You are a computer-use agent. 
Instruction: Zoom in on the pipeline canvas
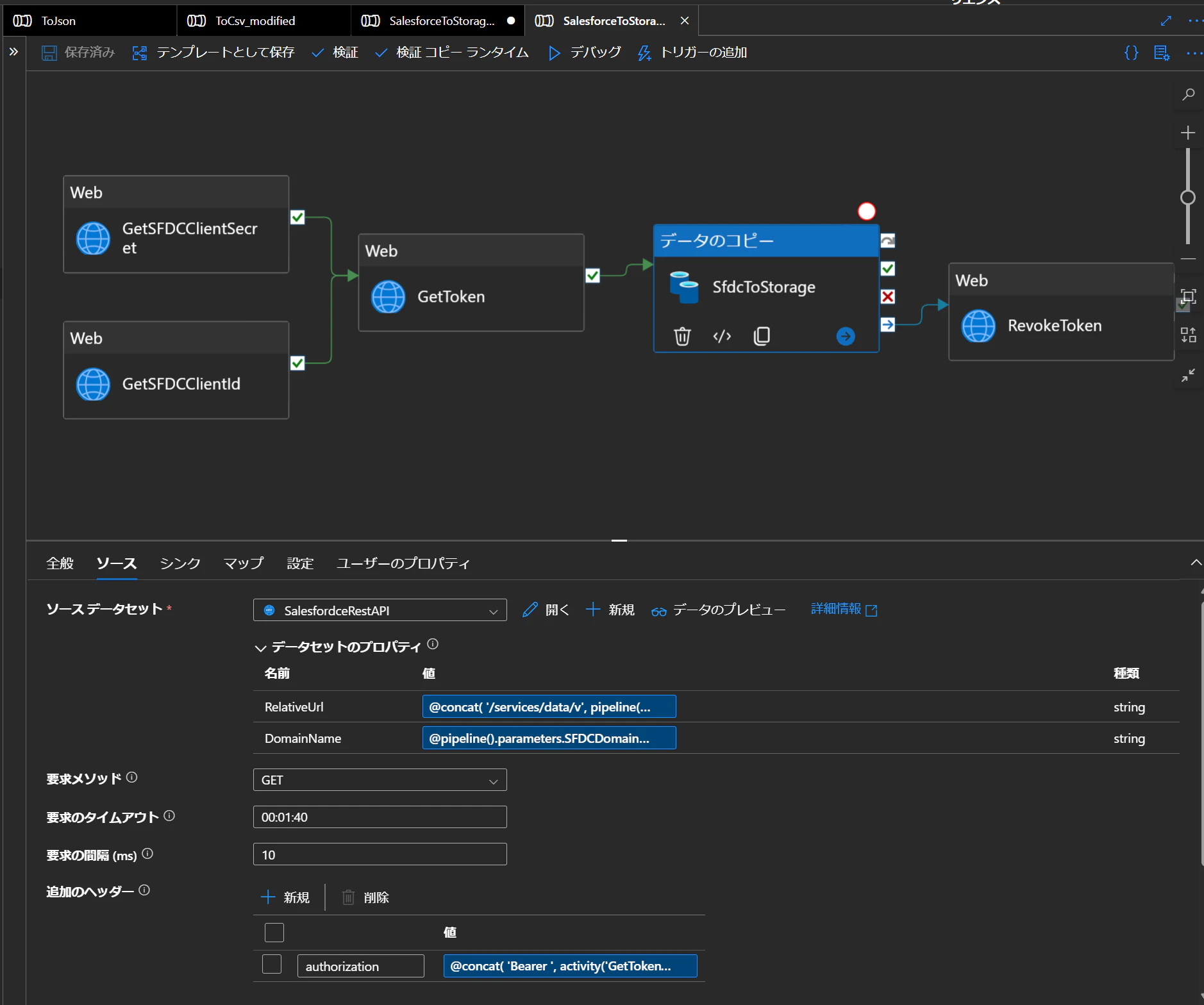(x=1188, y=133)
